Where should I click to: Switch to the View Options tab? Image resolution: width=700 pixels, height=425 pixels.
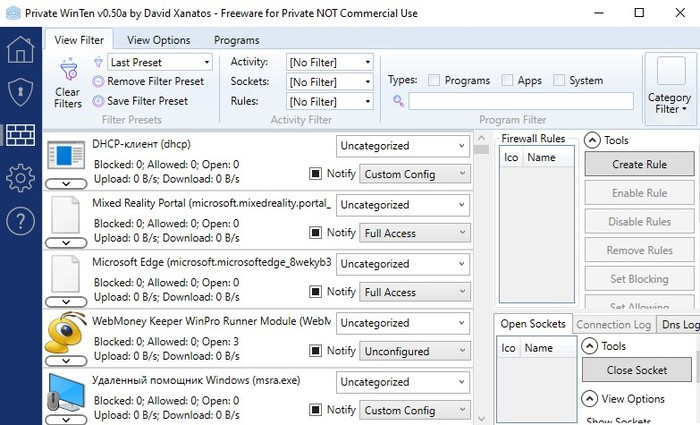pos(158,40)
